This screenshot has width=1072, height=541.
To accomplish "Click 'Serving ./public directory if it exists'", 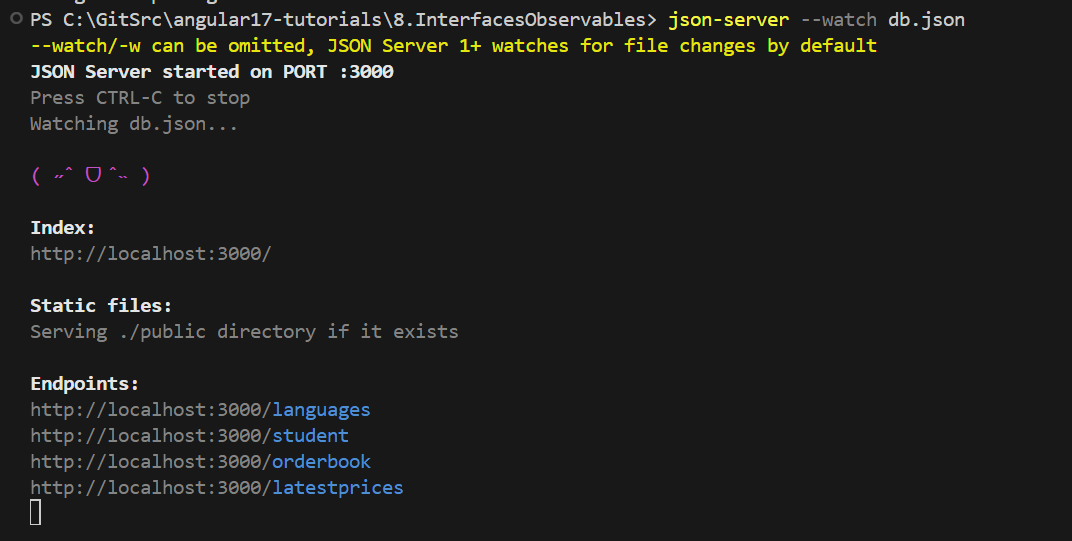I will point(244,332).
